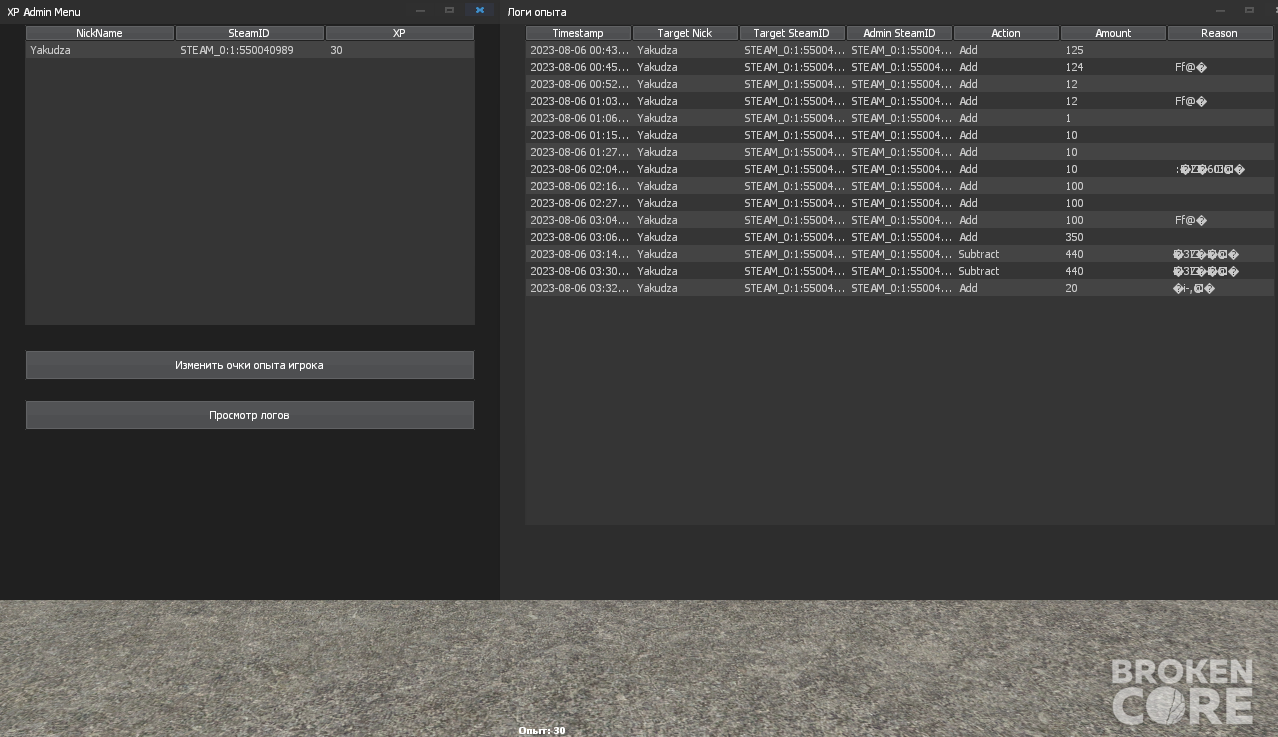Sort the player list by XP header
The width and height of the screenshot is (1278, 737).
point(399,33)
